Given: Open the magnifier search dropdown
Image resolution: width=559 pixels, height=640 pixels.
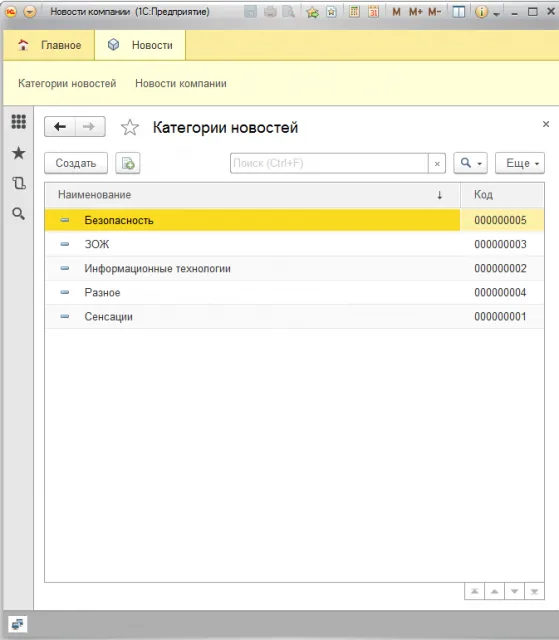Looking at the screenshot, I should (x=470, y=163).
